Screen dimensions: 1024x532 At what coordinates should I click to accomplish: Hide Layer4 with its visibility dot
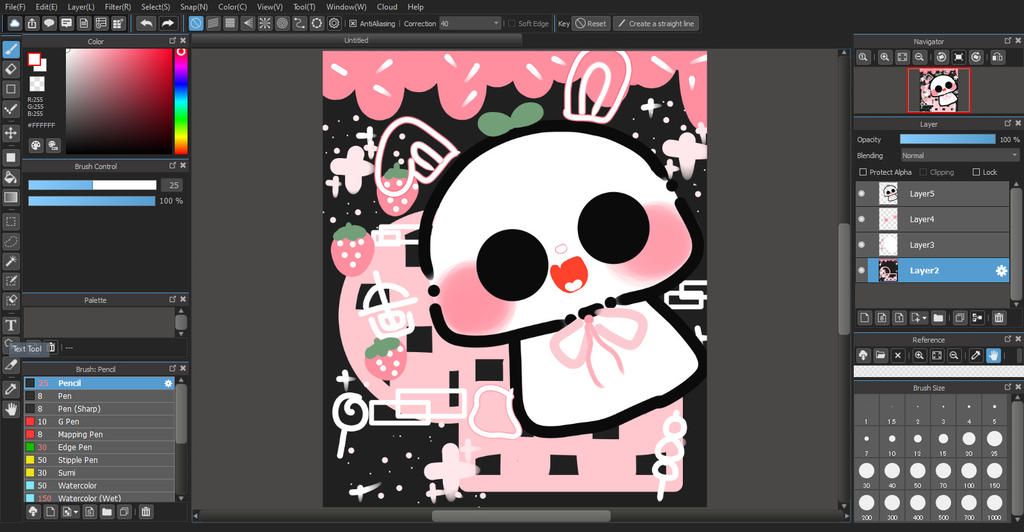(x=861, y=219)
